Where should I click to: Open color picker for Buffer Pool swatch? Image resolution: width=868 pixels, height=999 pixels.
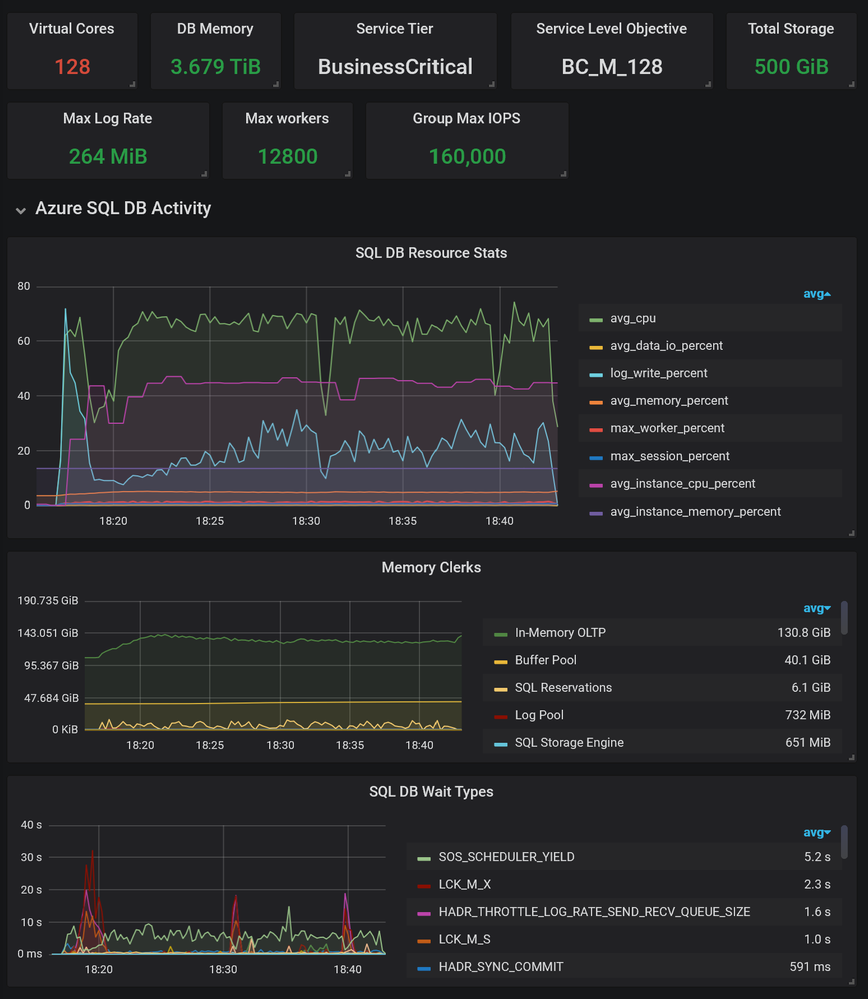coord(500,662)
